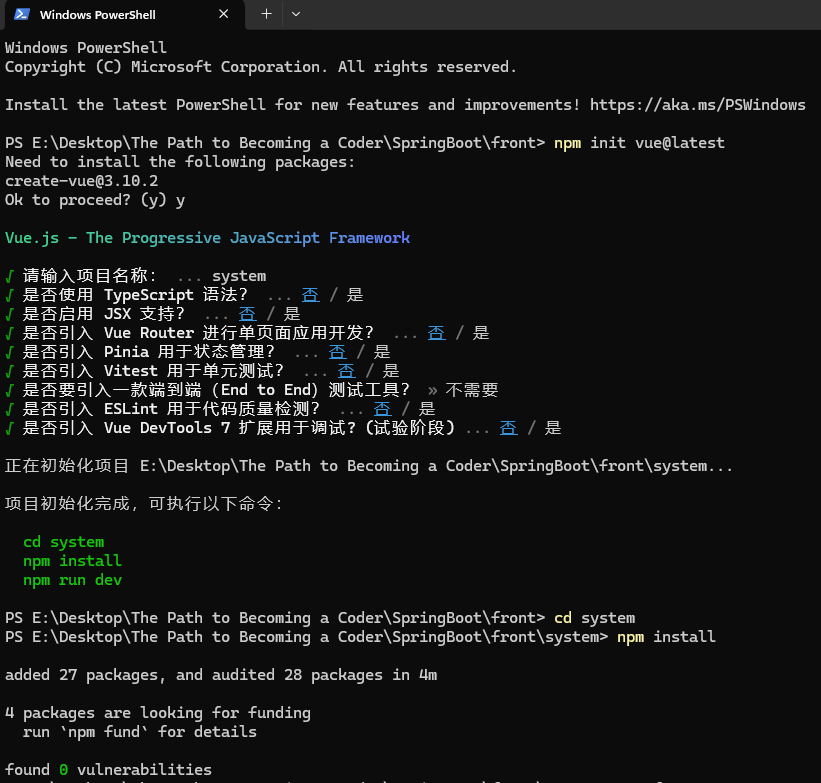Pick 是 for Pinia state management

(381, 352)
